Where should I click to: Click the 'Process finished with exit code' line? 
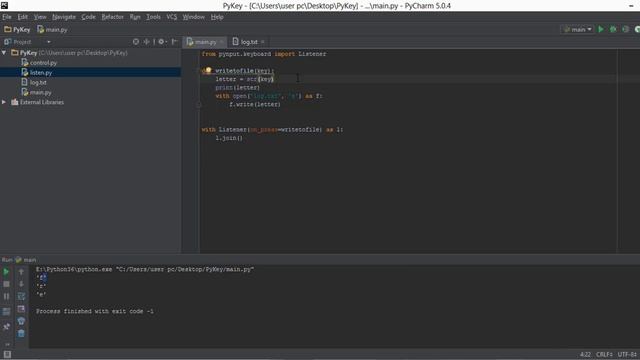pos(95,311)
